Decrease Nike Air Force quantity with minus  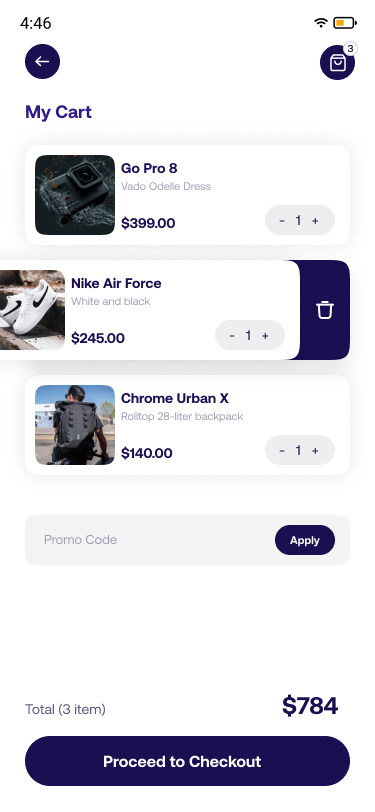[232, 336]
